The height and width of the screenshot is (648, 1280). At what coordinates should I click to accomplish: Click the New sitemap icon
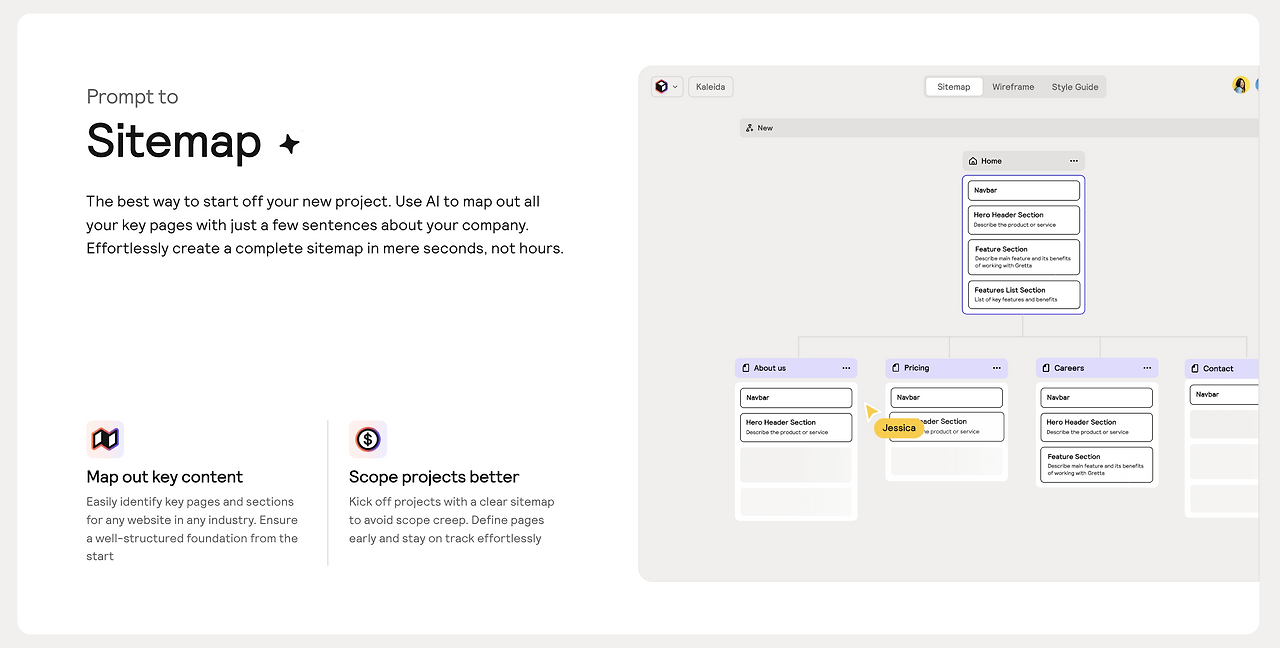point(750,128)
